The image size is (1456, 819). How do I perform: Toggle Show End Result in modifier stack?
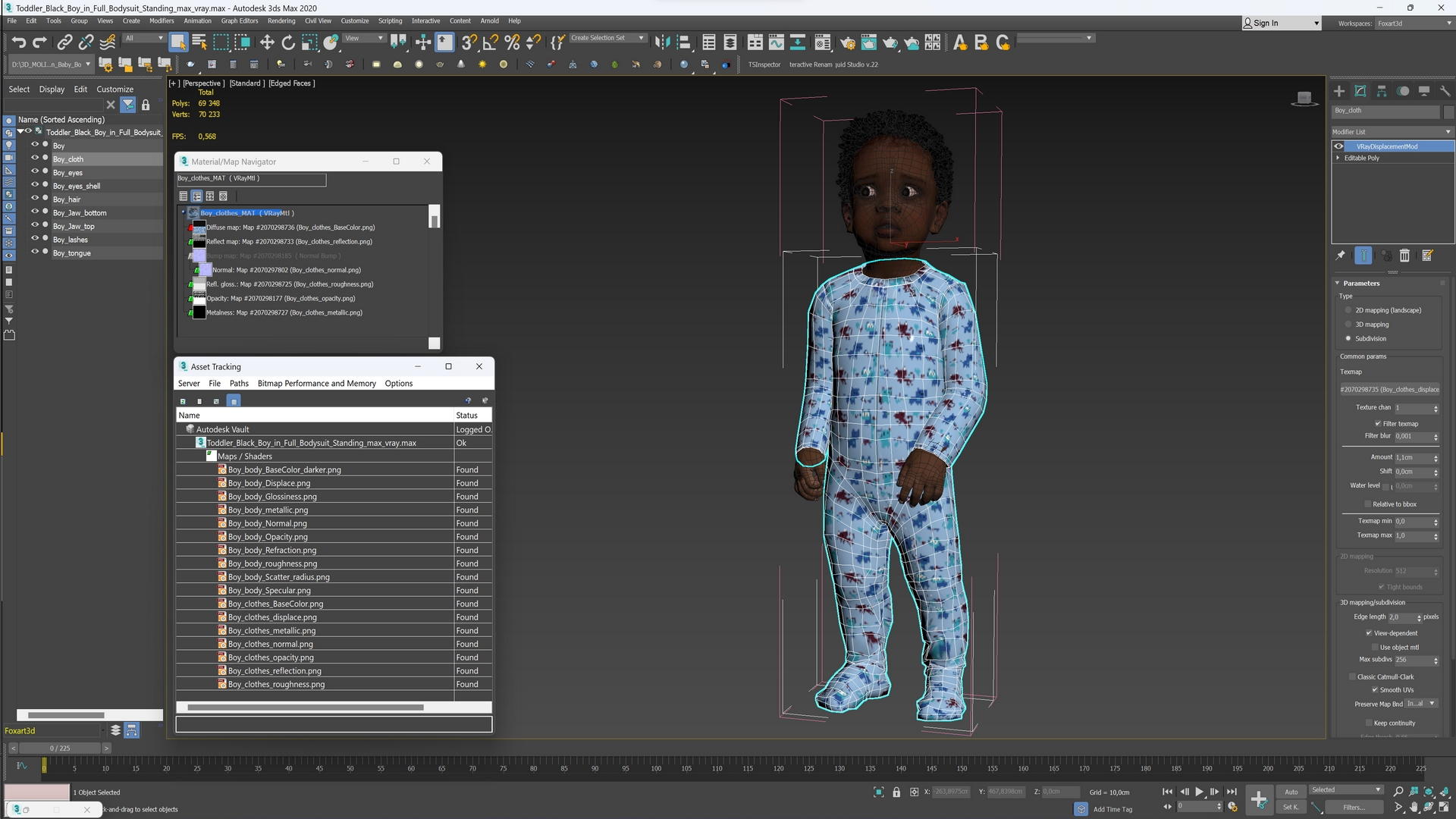tap(1363, 256)
